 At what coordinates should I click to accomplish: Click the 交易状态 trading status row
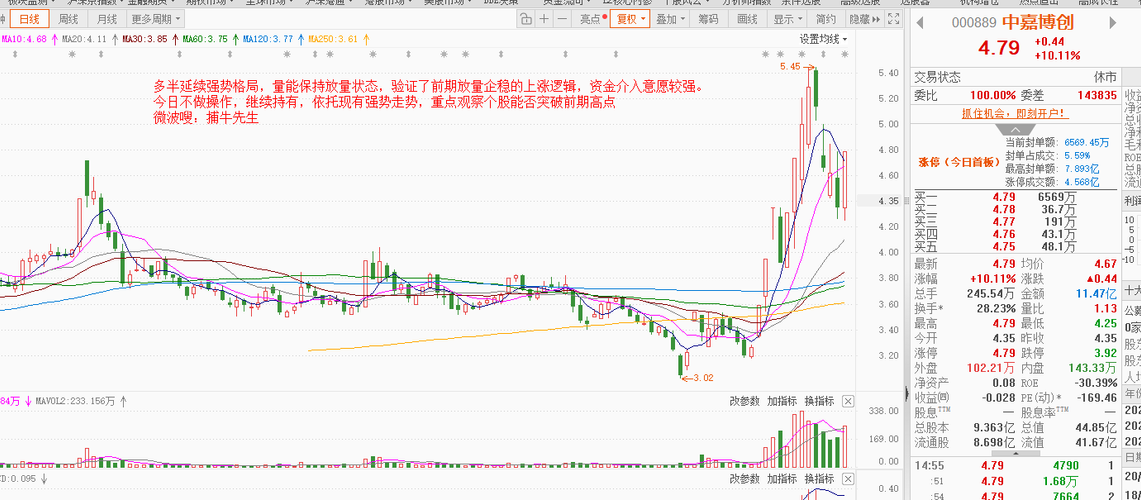pos(1015,78)
